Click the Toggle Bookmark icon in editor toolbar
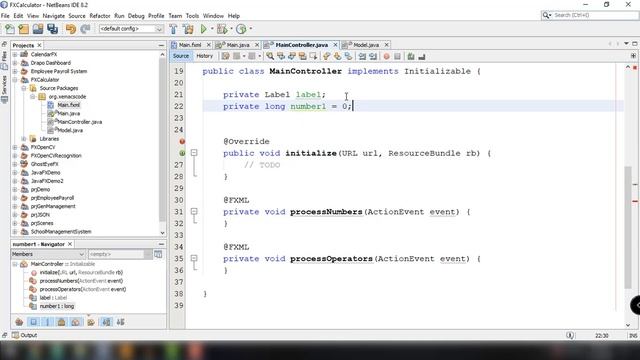Image resolution: width=640 pixels, height=360 pixels. pyautogui.click(x=348, y=56)
